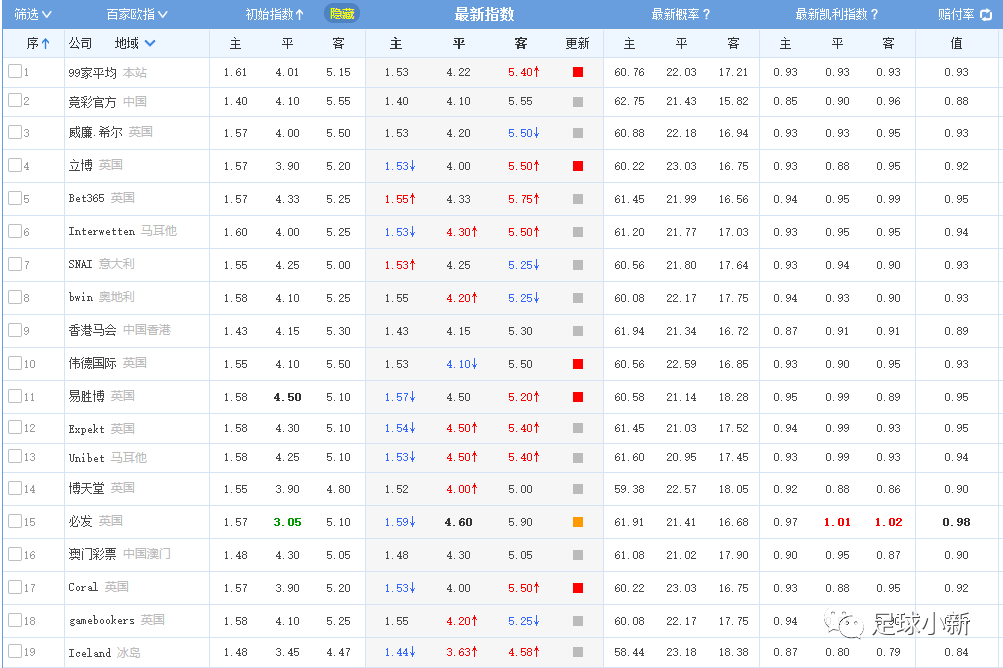Expand the 百家欧指 dropdown

tap(137, 15)
